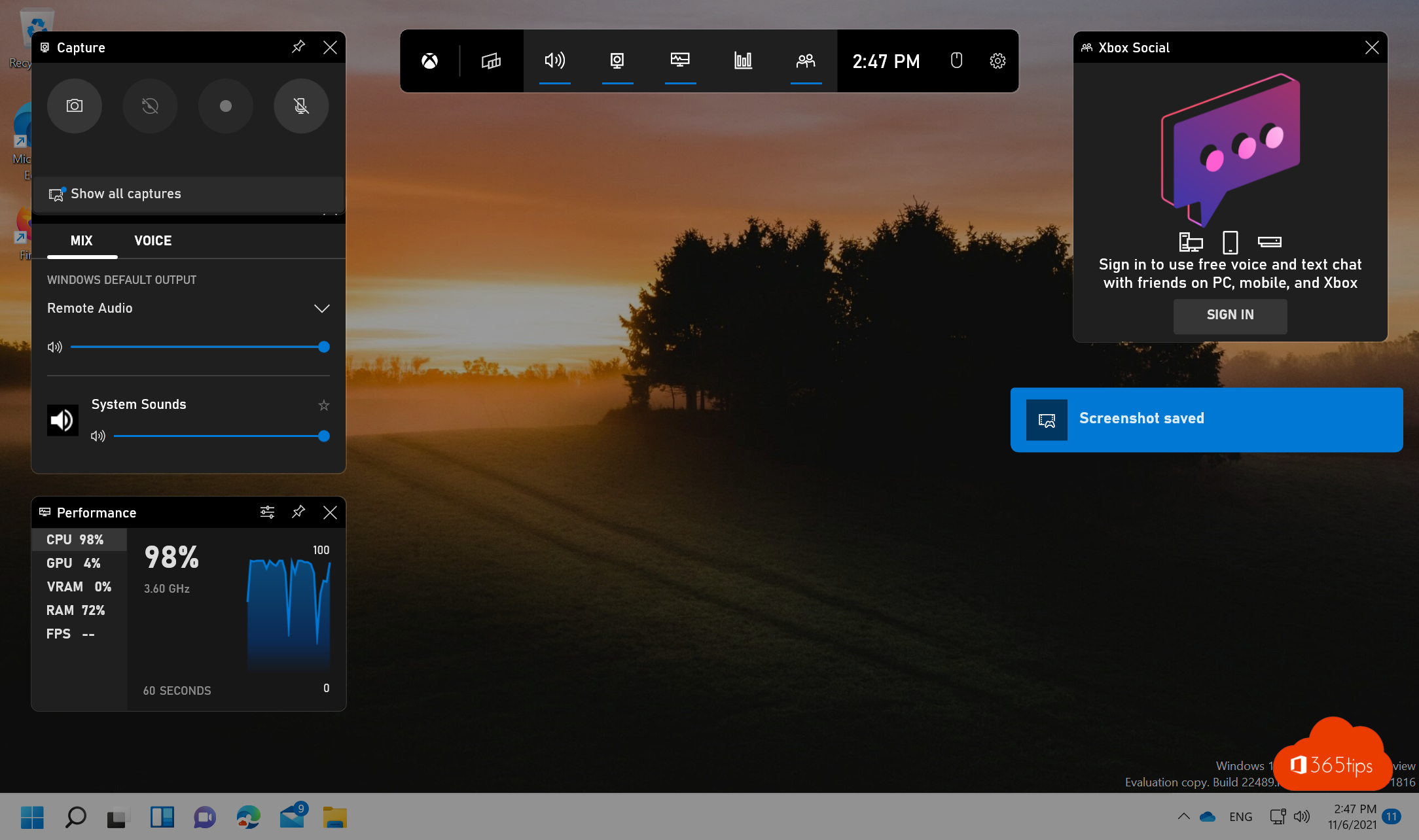This screenshot has width=1419, height=840.
Task: Click the screenshot saved notification icon
Action: [x=1046, y=419]
